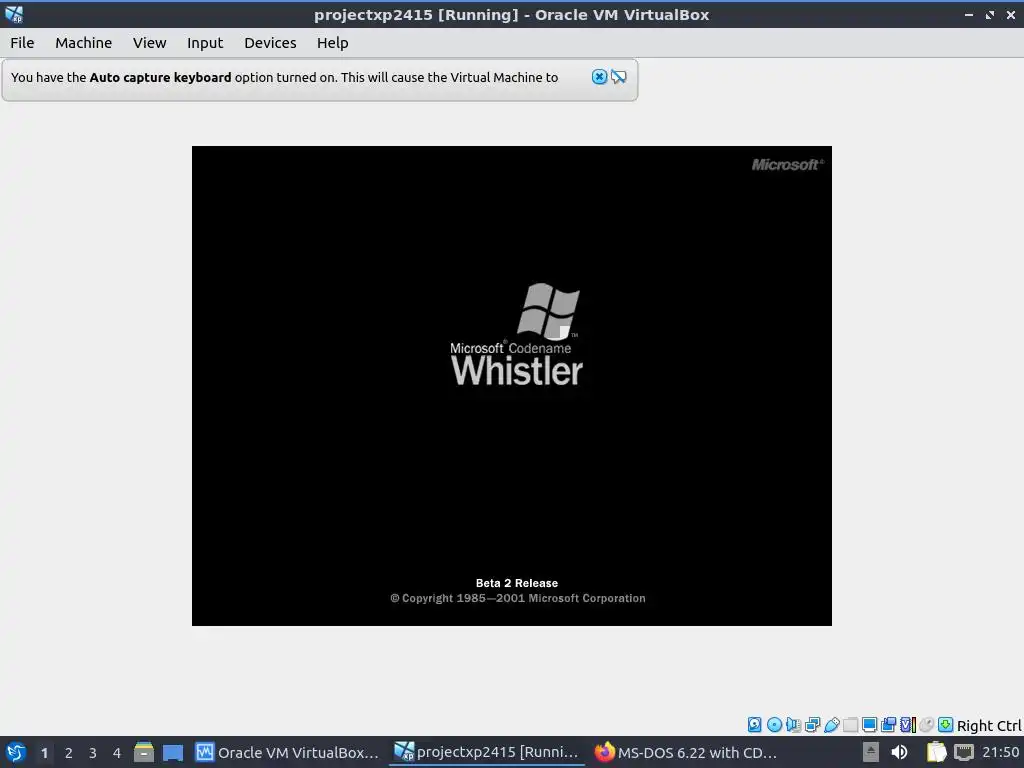Open the Input menu

[x=205, y=42]
